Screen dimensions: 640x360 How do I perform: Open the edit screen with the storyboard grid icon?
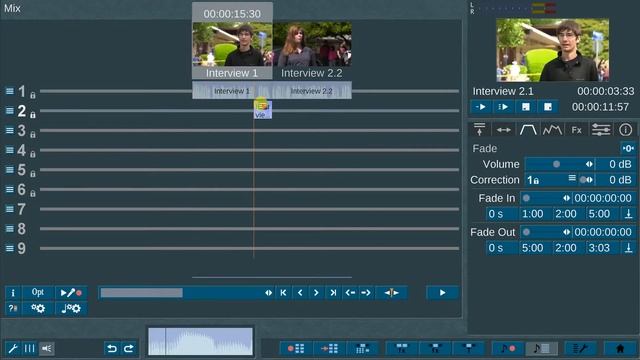362,348
